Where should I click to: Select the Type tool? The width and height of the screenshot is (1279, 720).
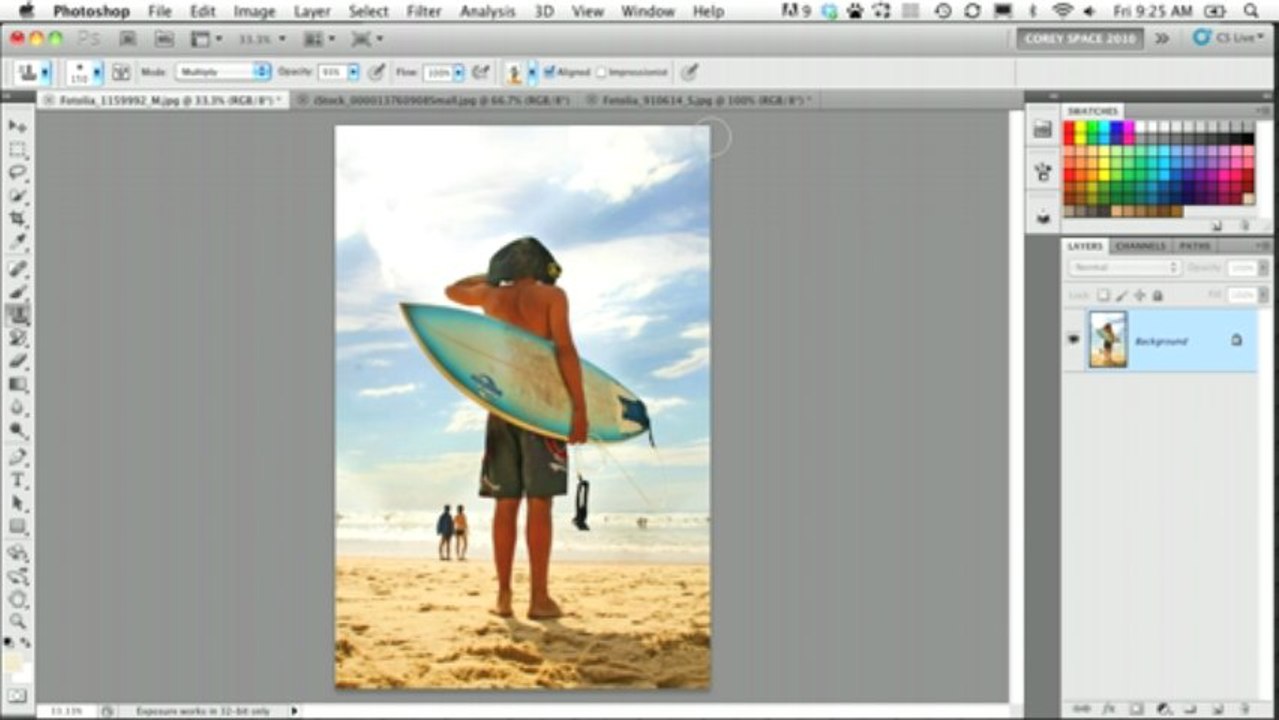(18, 480)
